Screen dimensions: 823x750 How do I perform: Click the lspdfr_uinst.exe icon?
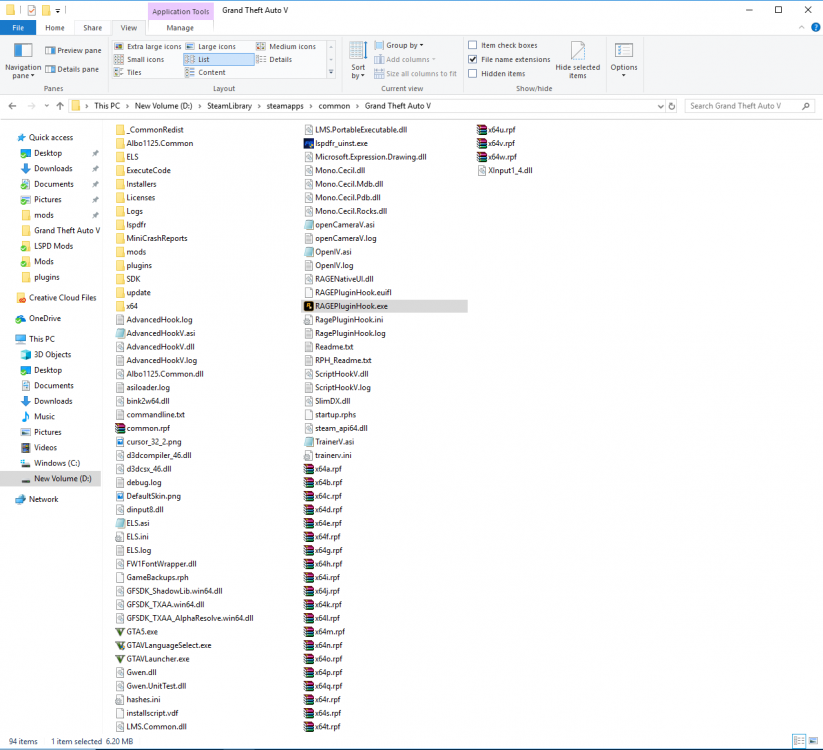click(x=309, y=143)
